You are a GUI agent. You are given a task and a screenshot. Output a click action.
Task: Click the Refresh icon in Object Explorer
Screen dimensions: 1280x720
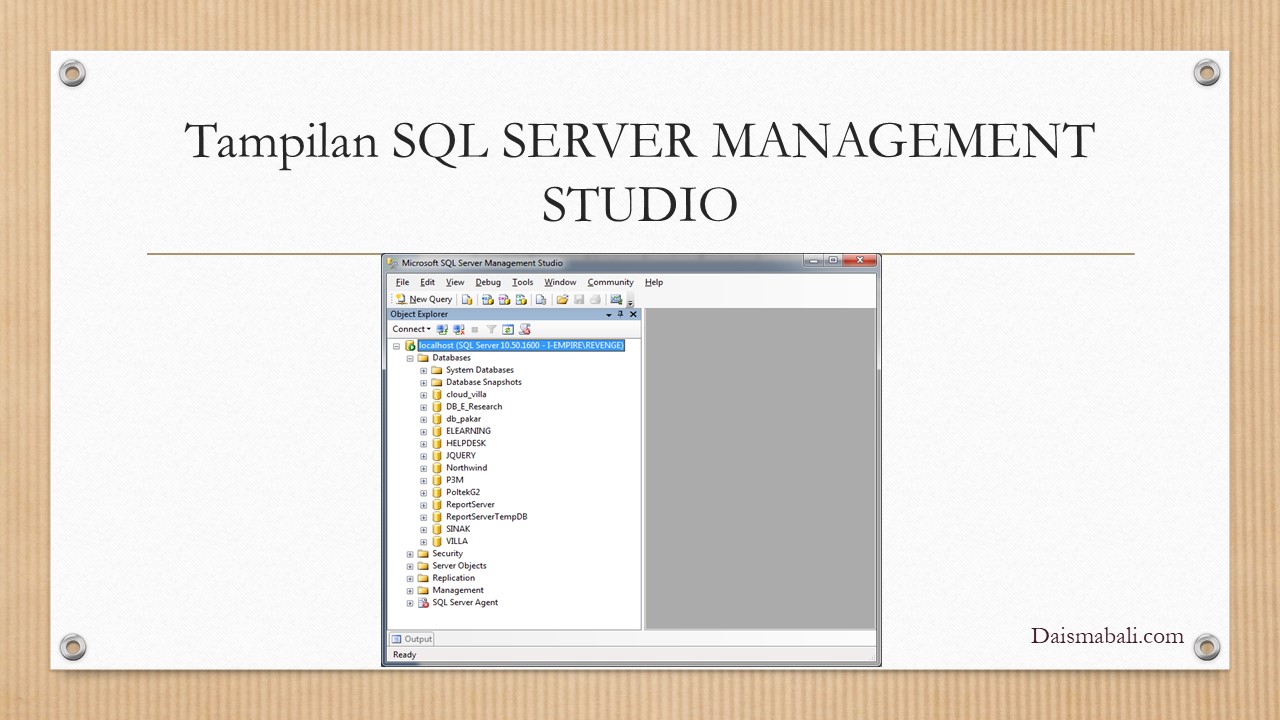click(x=508, y=329)
